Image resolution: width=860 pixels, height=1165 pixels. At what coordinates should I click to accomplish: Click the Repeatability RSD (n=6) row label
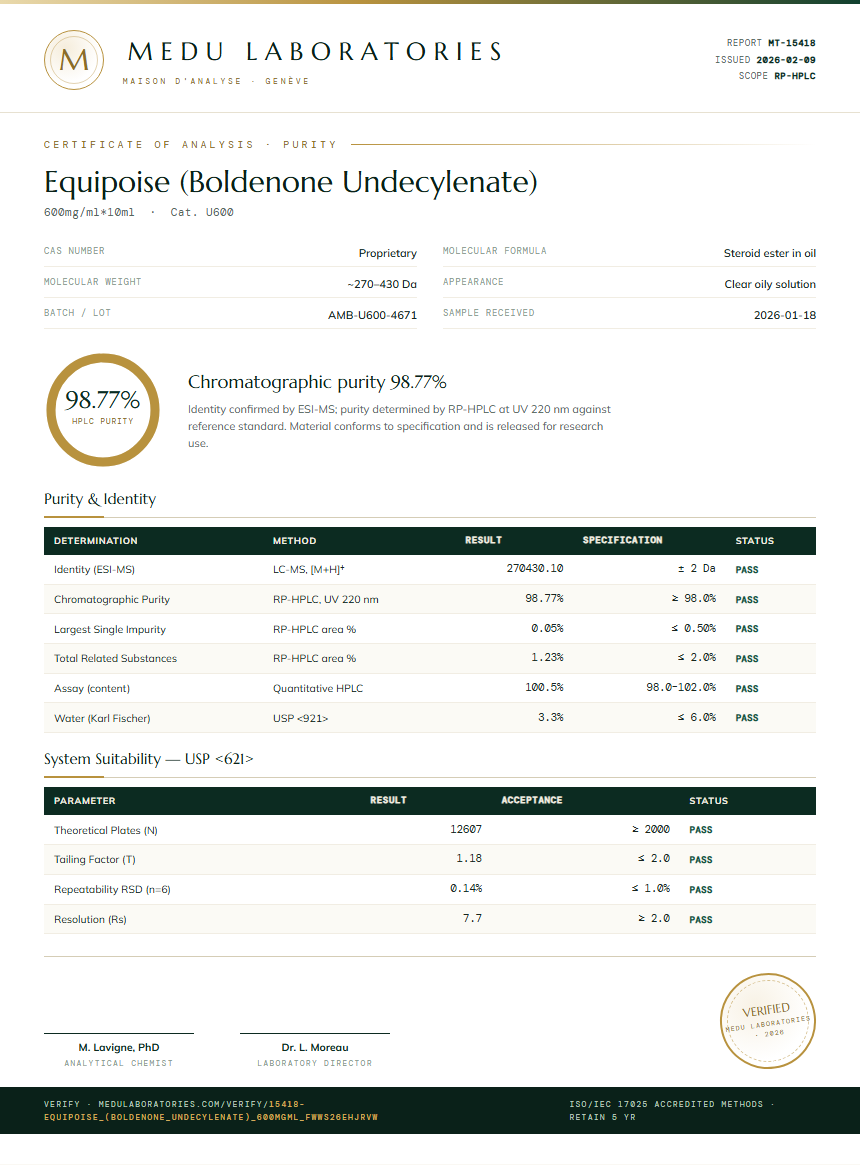click(112, 889)
